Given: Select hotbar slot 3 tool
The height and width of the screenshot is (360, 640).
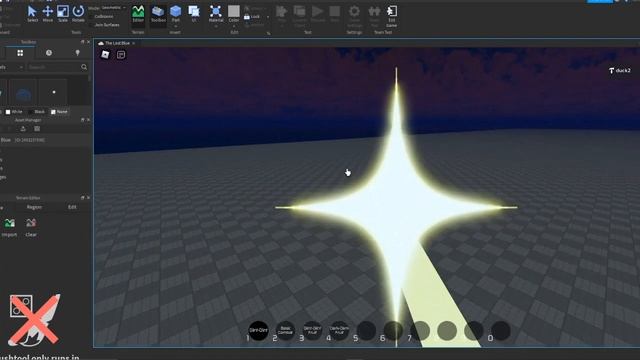Looking at the screenshot, I should [312, 331].
